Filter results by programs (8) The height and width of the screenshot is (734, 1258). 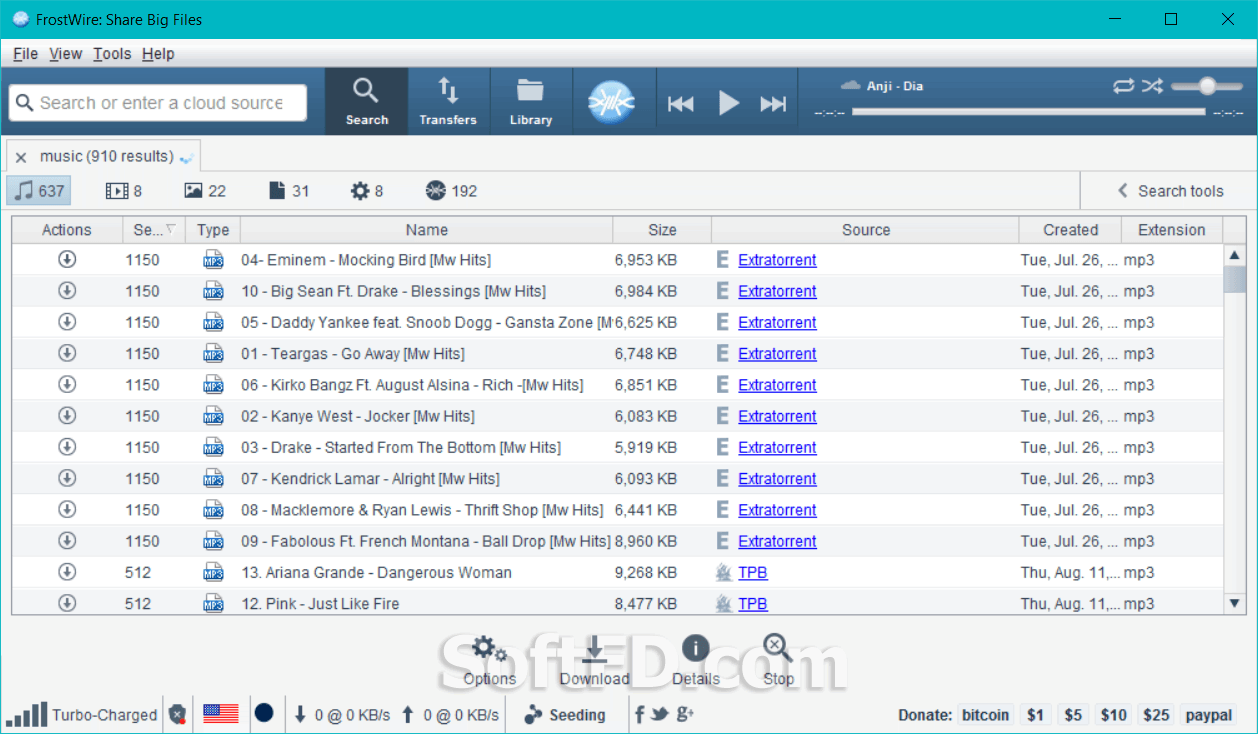coord(367,191)
